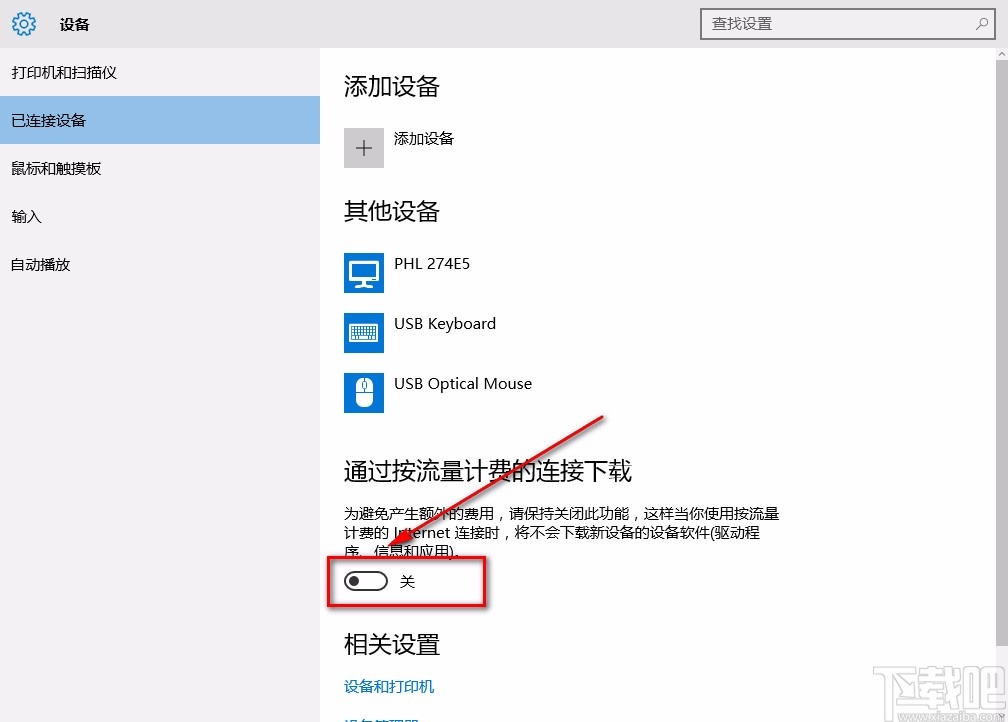Open 设备和打印机 link
This screenshot has height=722, width=1008.
391,687
